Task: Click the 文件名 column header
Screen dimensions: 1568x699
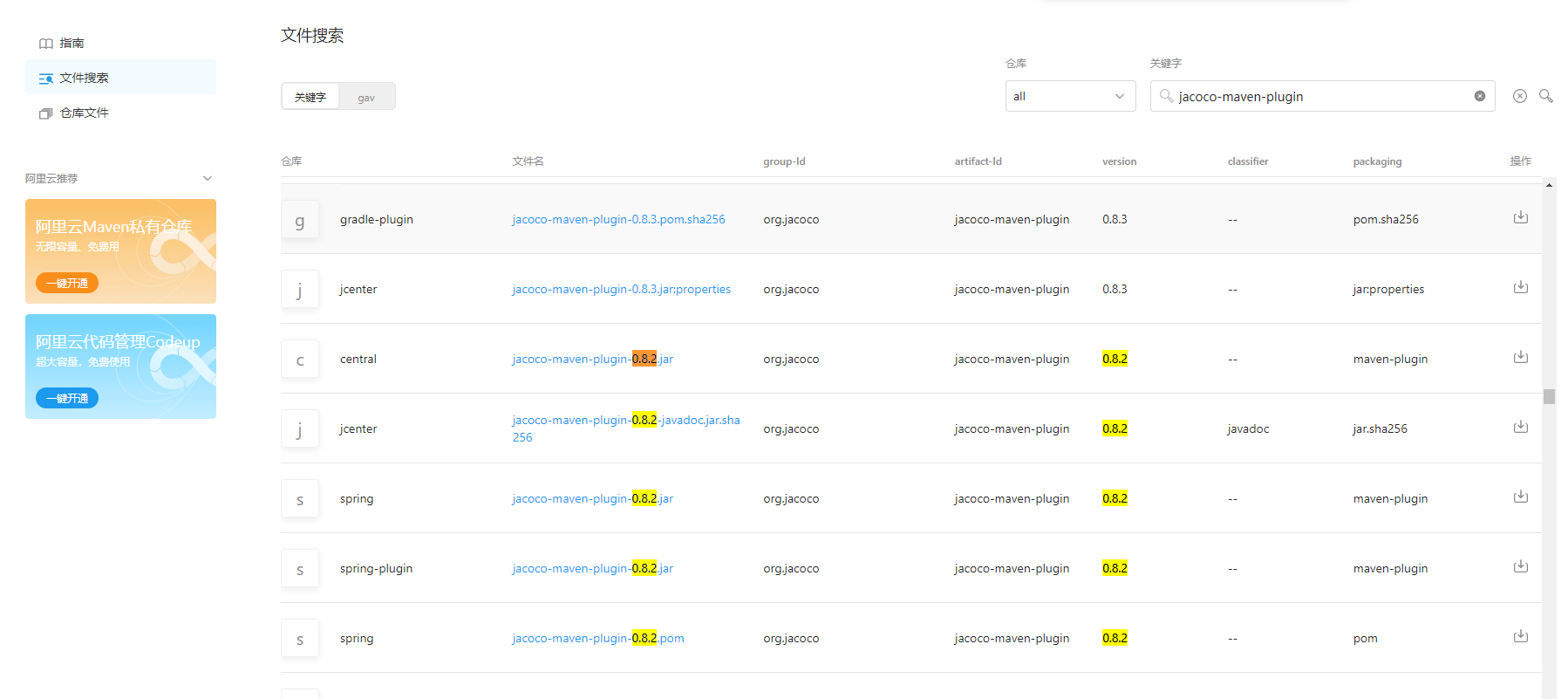Action: click(x=528, y=161)
